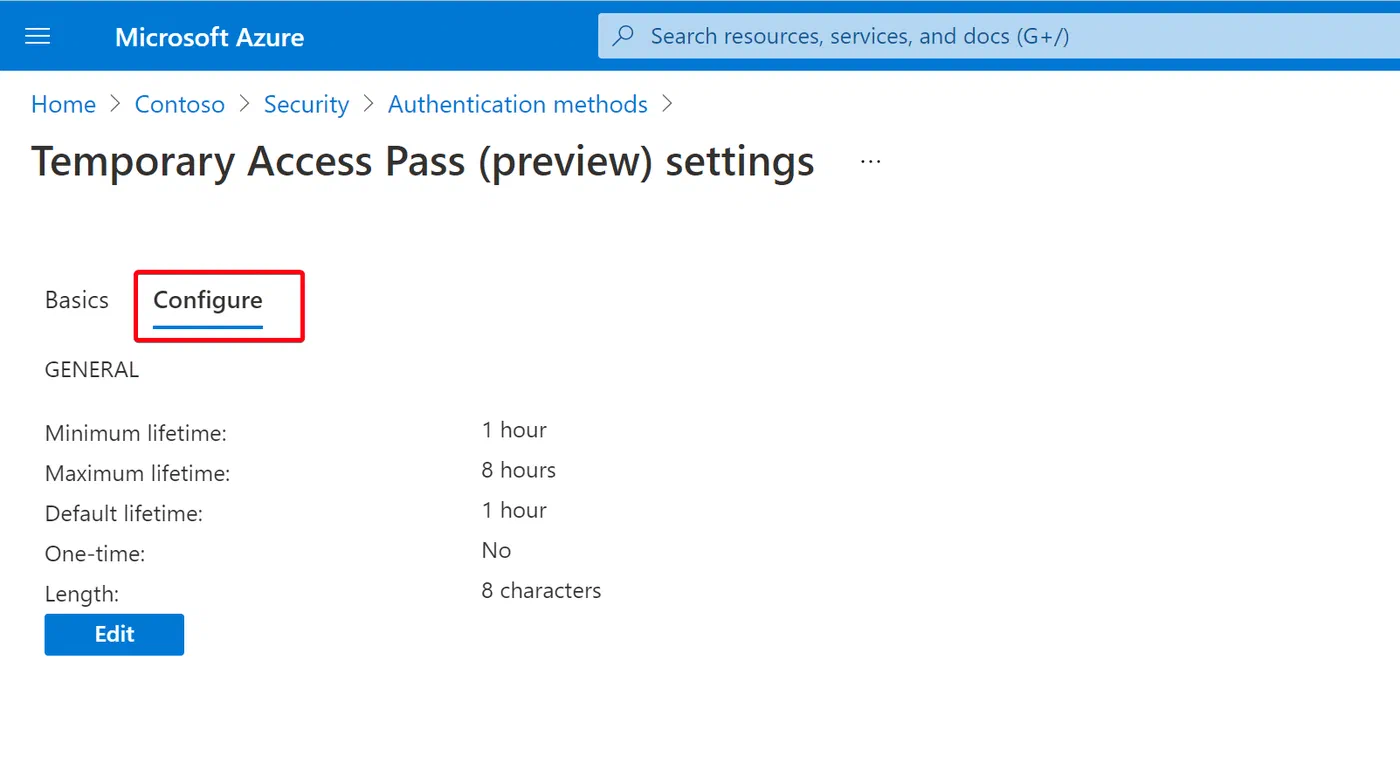1400x777 pixels.
Task: Click the Length value 8 characters
Action: (x=541, y=591)
